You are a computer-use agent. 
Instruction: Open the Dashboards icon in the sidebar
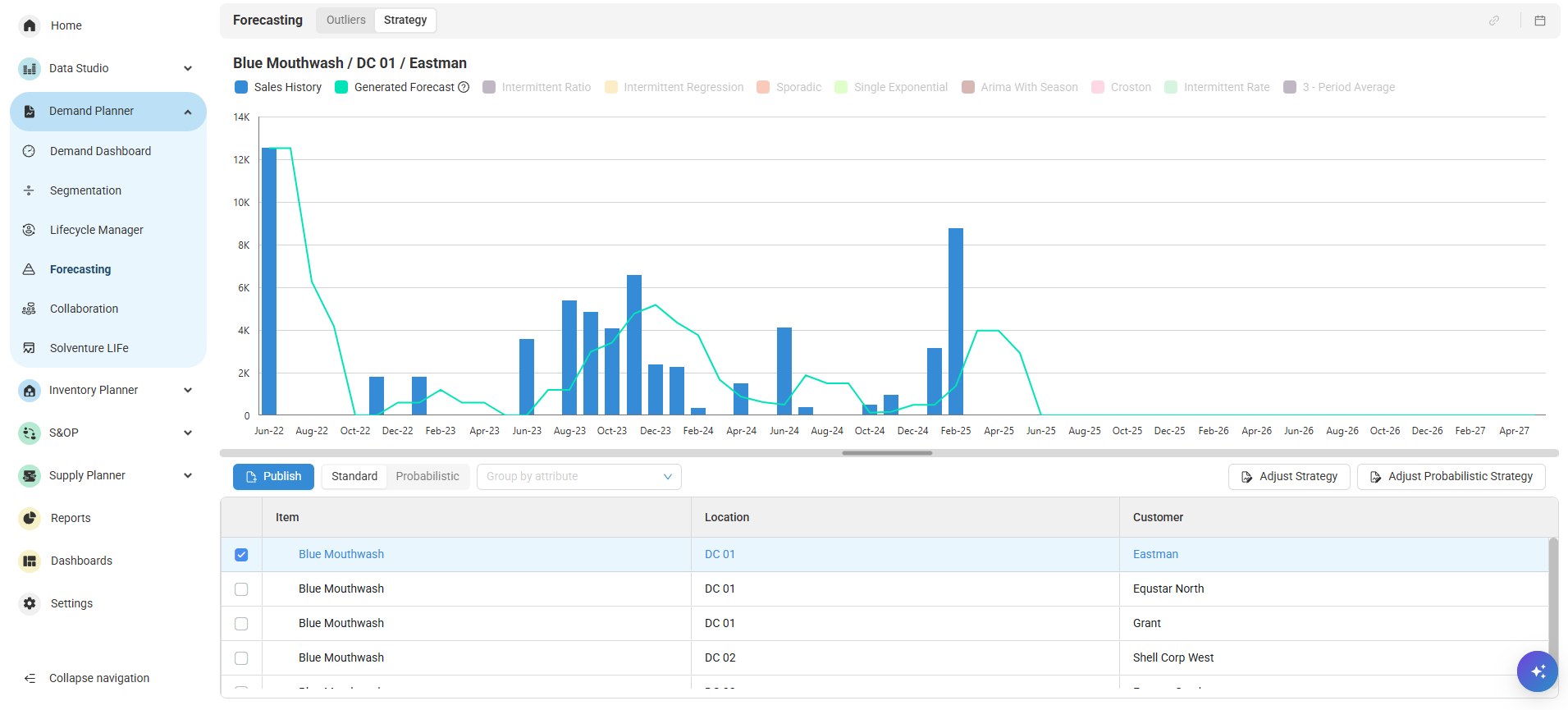30,561
